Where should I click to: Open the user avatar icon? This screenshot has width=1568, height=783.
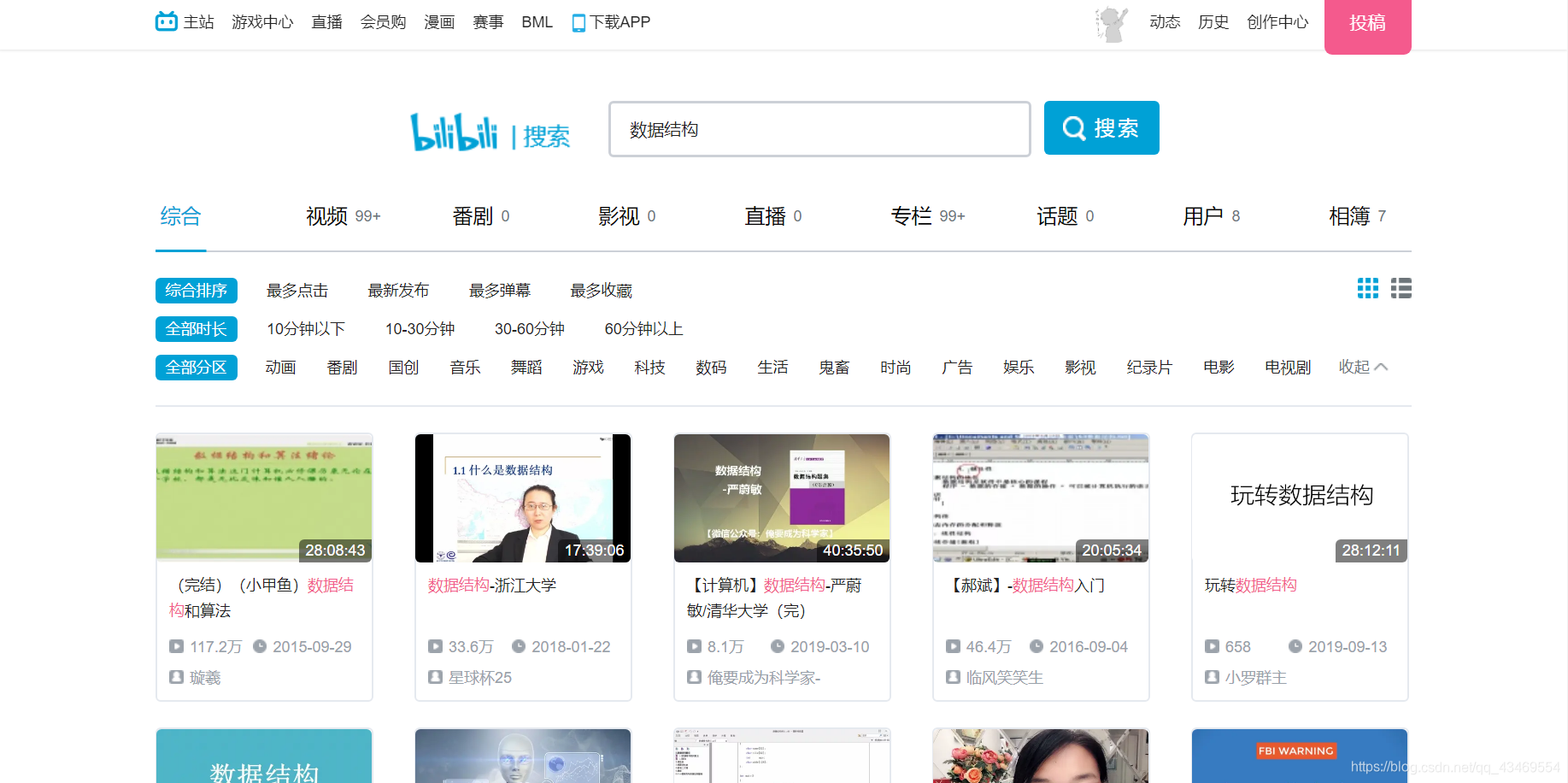[1108, 24]
